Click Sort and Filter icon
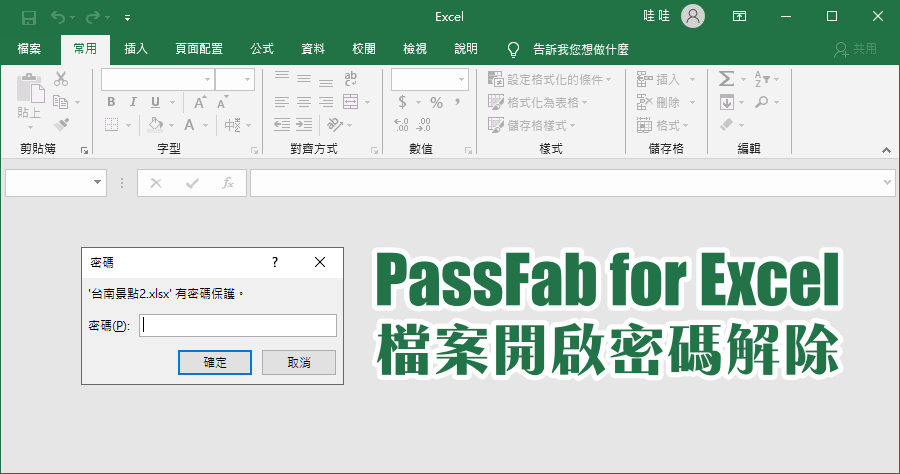 [x=762, y=79]
